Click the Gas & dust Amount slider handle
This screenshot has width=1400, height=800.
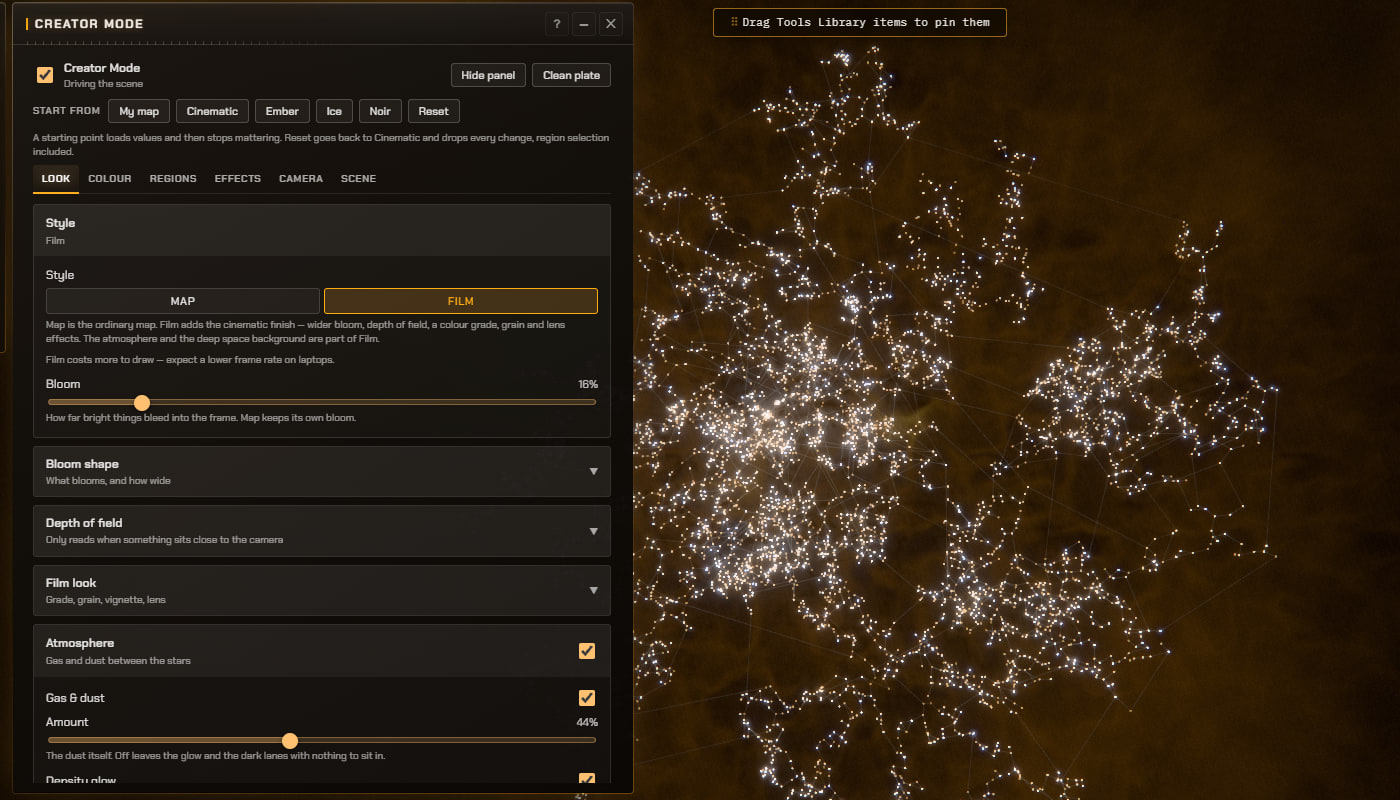point(290,741)
